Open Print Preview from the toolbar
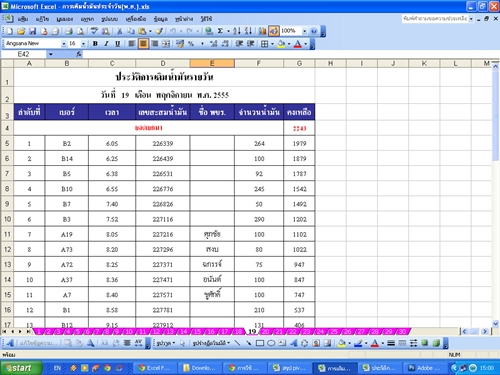Image resolution: width=500 pixels, height=375 pixels. (x=80, y=31)
